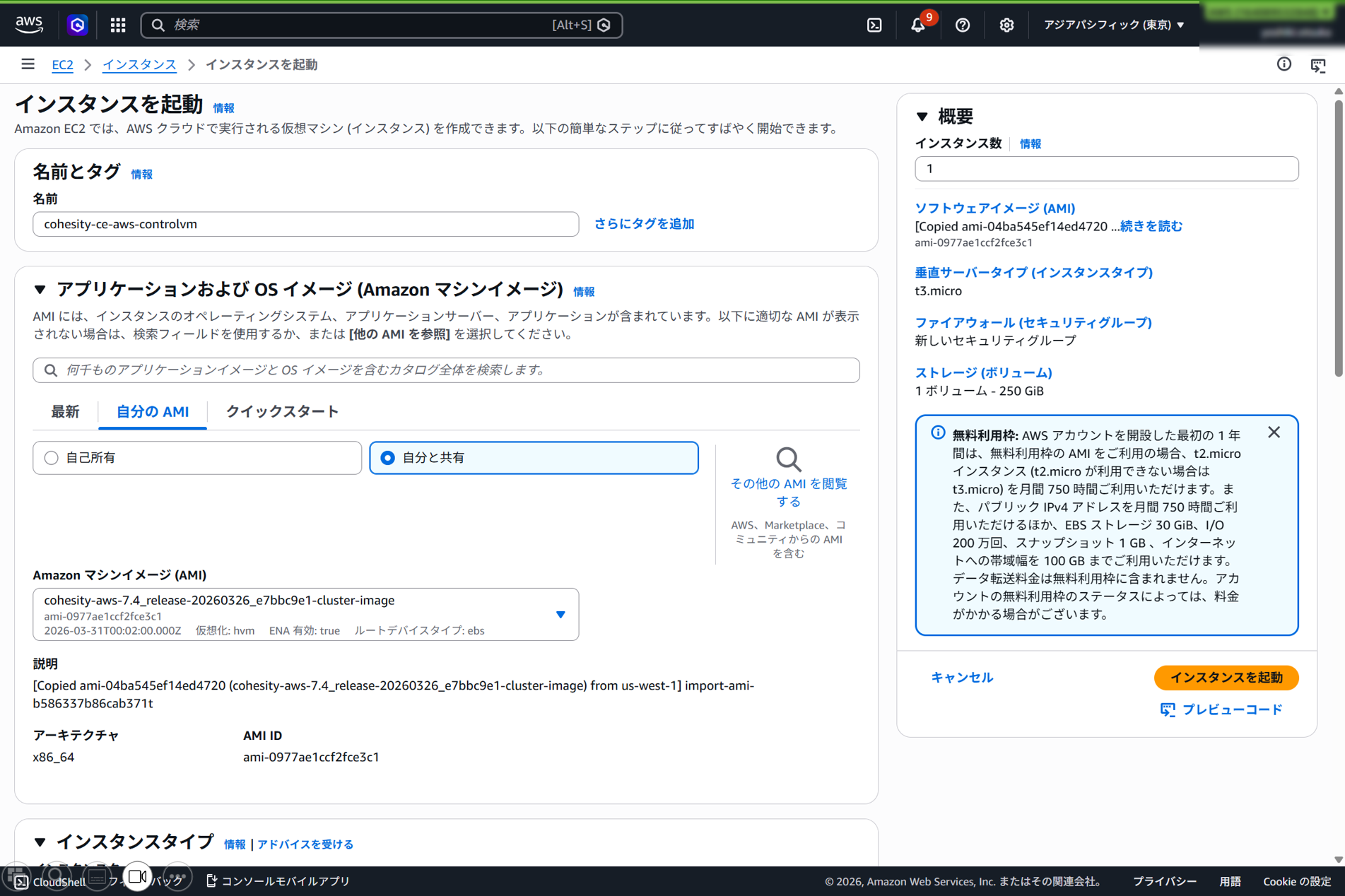
Task: Switch to the 最新 tab
Action: click(x=65, y=411)
